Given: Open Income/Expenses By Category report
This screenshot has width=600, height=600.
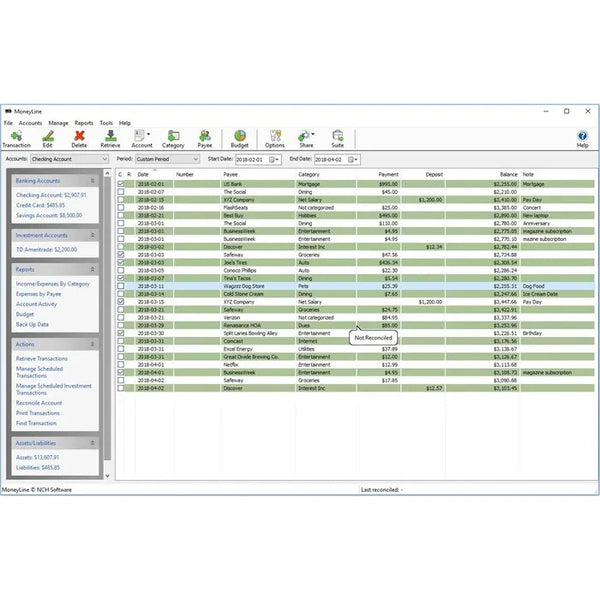Looking at the screenshot, I should tap(53, 284).
